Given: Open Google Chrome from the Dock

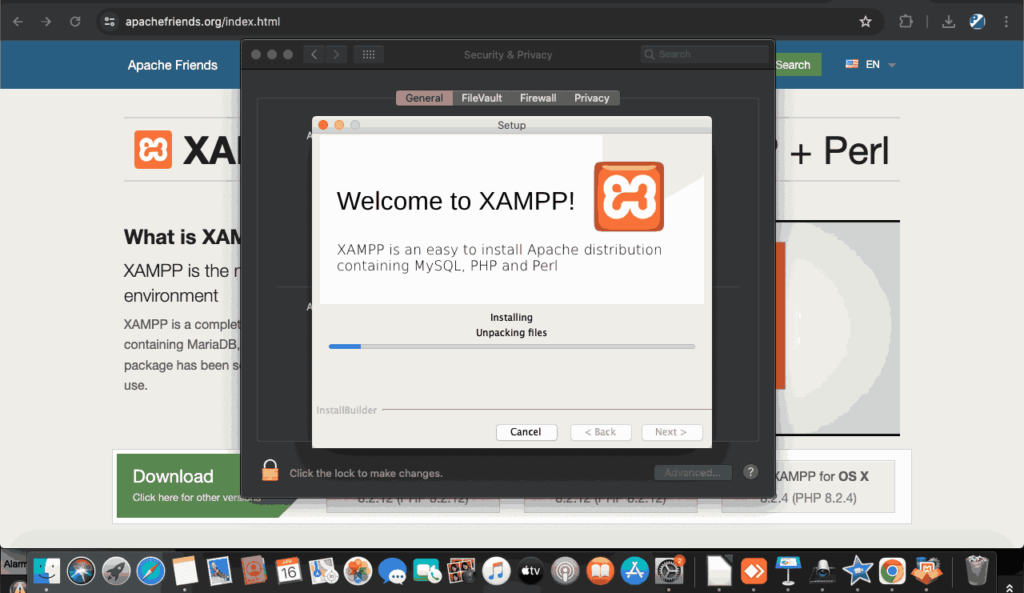Looking at the screenshot, I should click(x=892, y=571).
